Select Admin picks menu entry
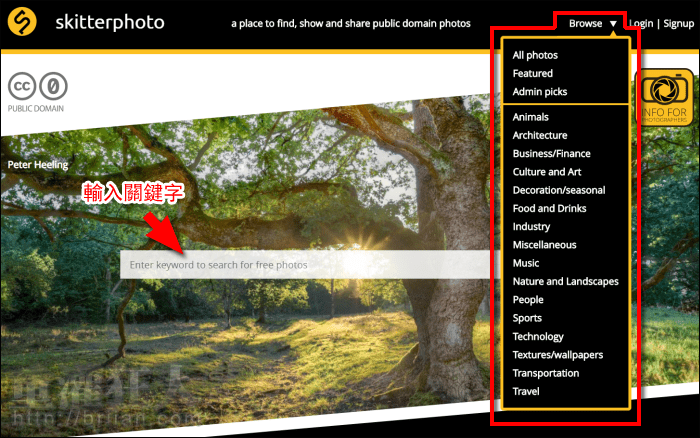Viewport: 700px width, 438px height. tap(539, 92)
